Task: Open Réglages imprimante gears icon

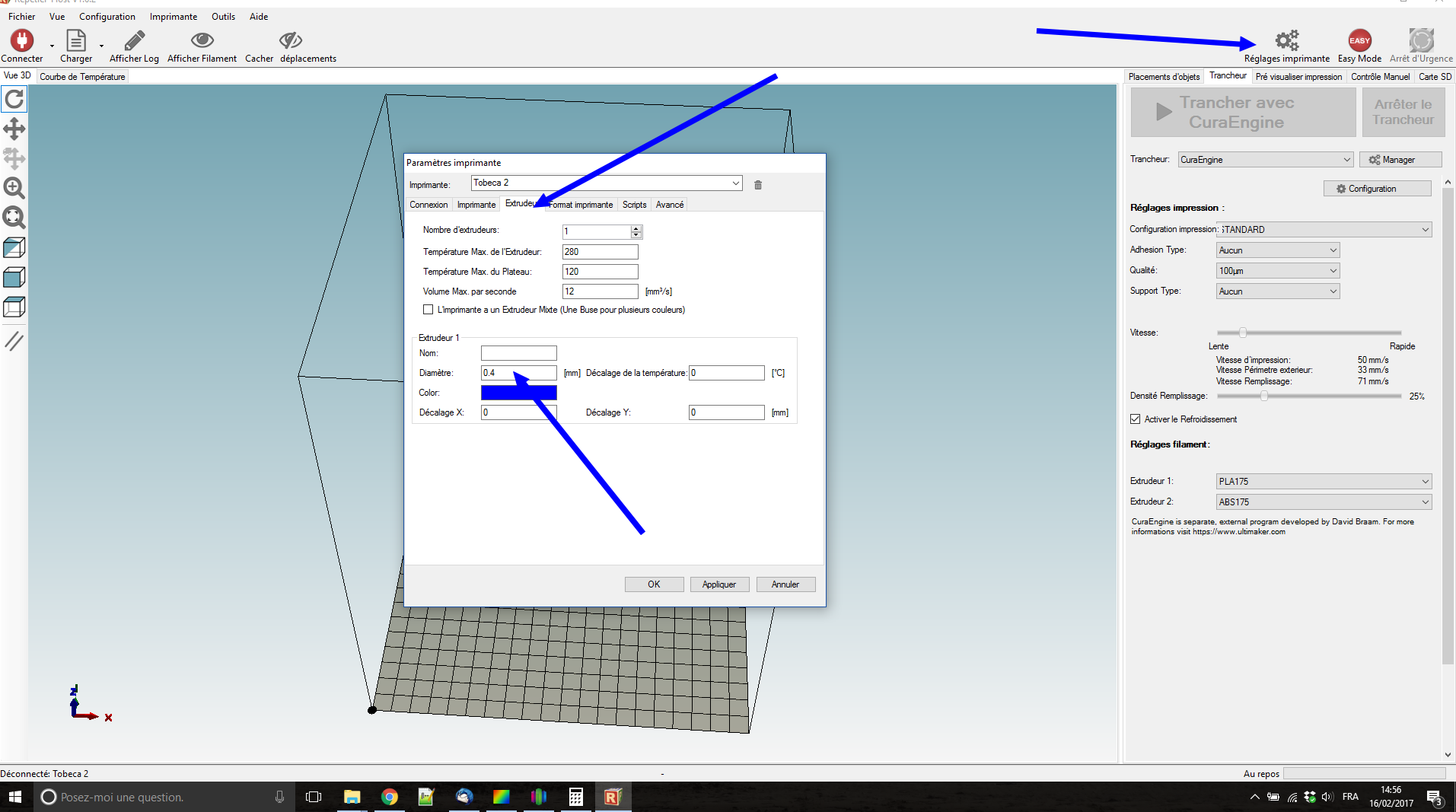Action: (x=1286, y=40)
